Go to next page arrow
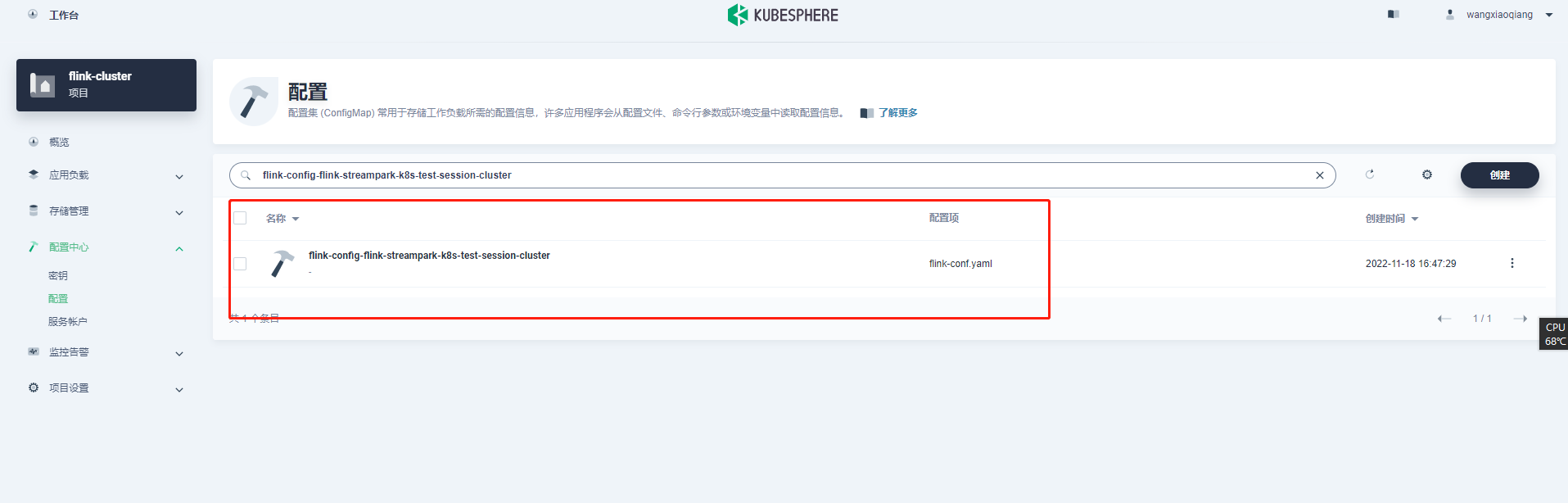 [x=1521, y=319]
